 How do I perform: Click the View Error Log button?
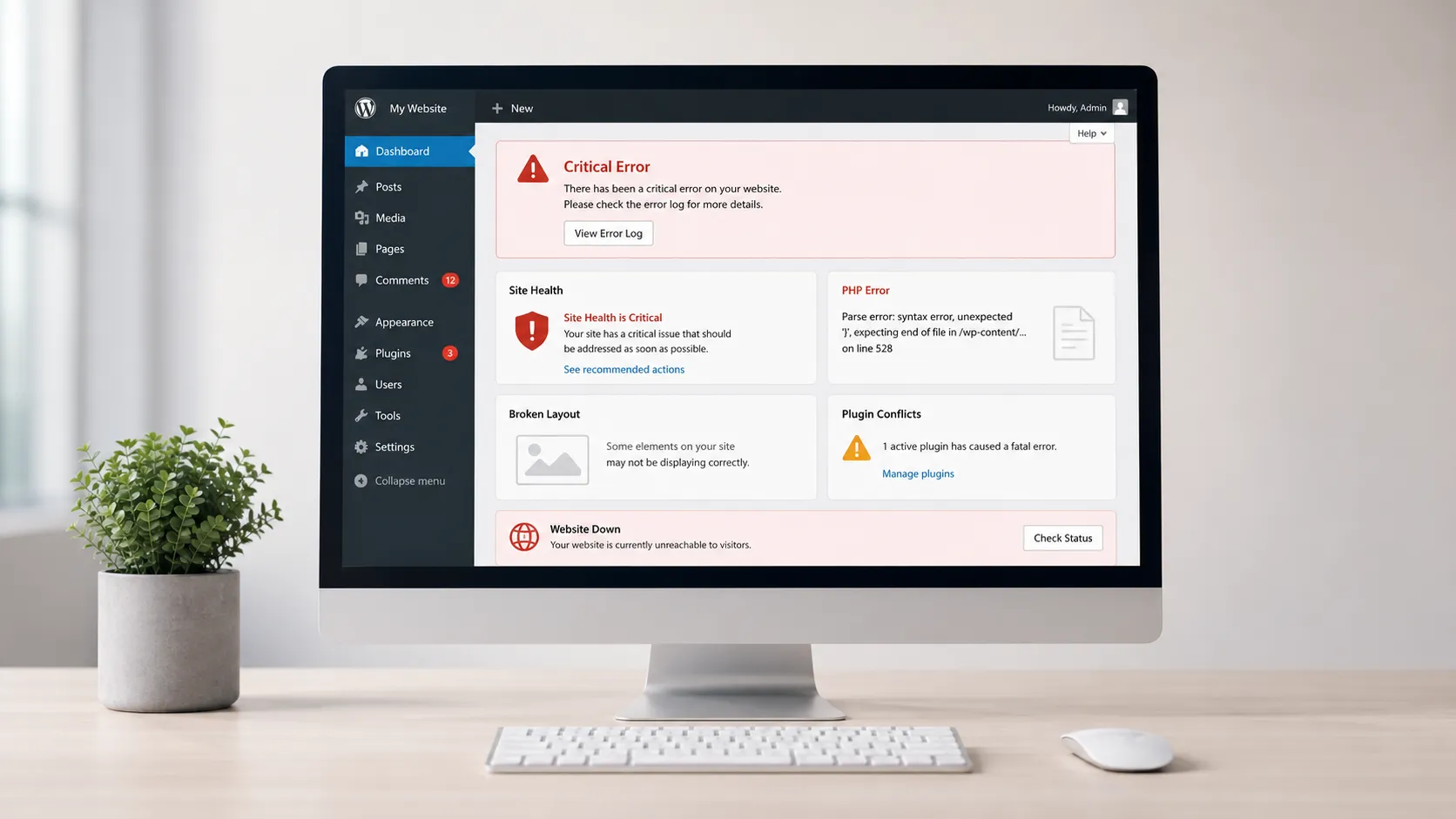609,233
